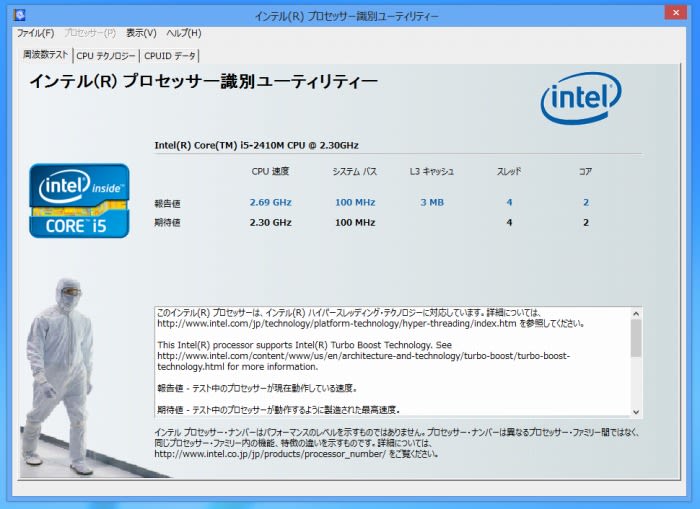The image size is (700, 509).
Task: Click the Intel Inside Core i5 badge
Action: [79, 200]
